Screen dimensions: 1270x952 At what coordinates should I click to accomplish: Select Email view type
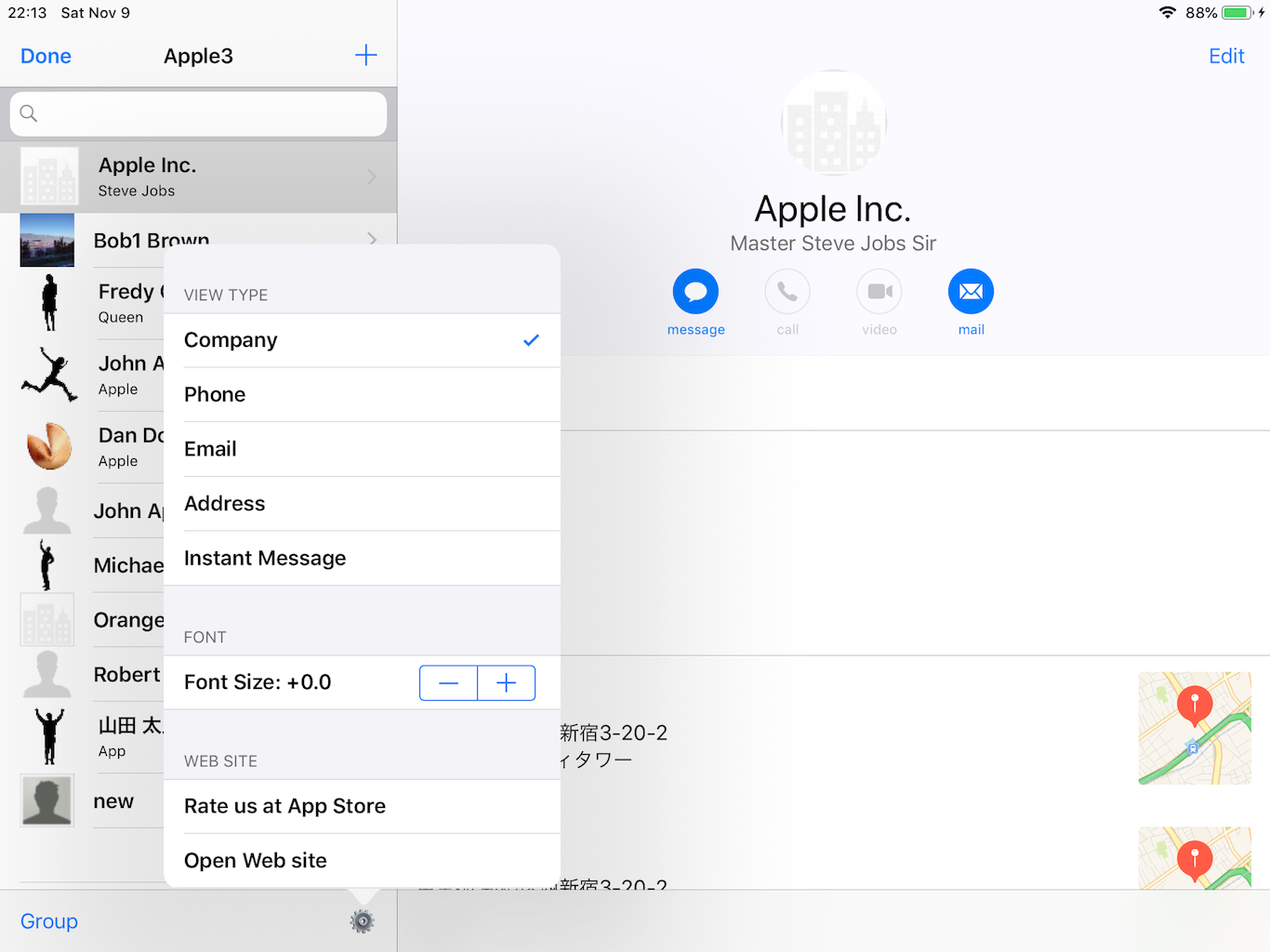click(362, 449)
